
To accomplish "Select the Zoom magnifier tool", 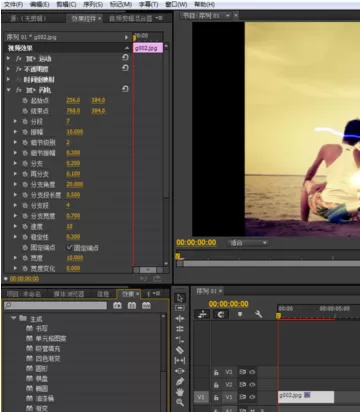I will [180, 402].
